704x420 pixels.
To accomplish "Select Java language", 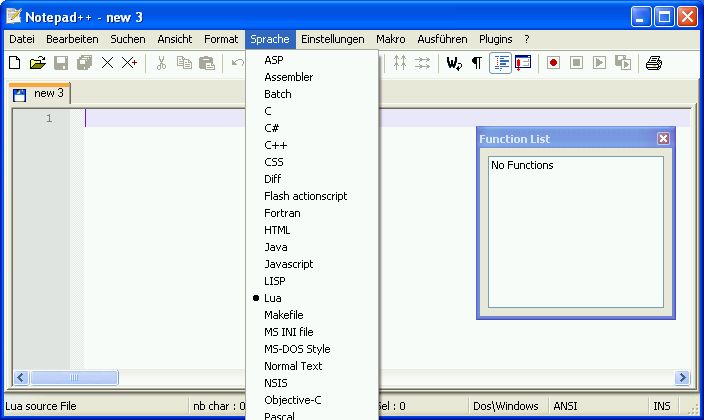I will [x=312, y=247].
